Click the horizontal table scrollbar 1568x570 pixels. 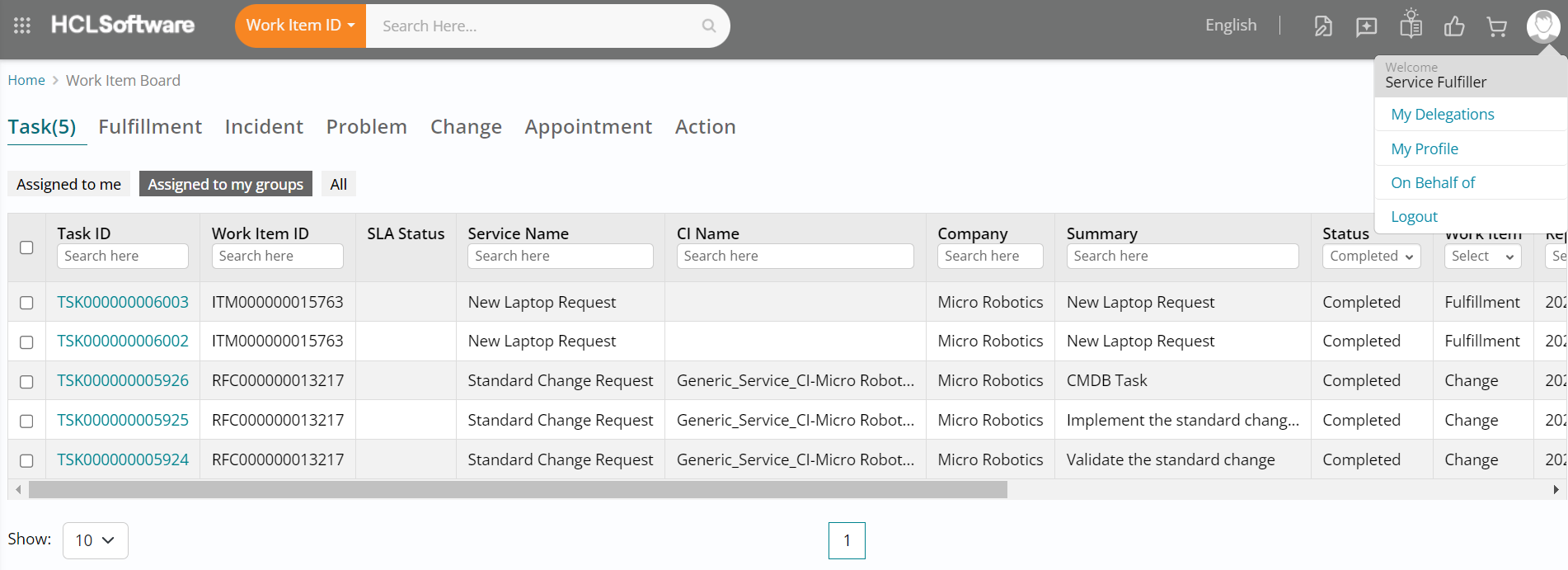coord(518,490)
